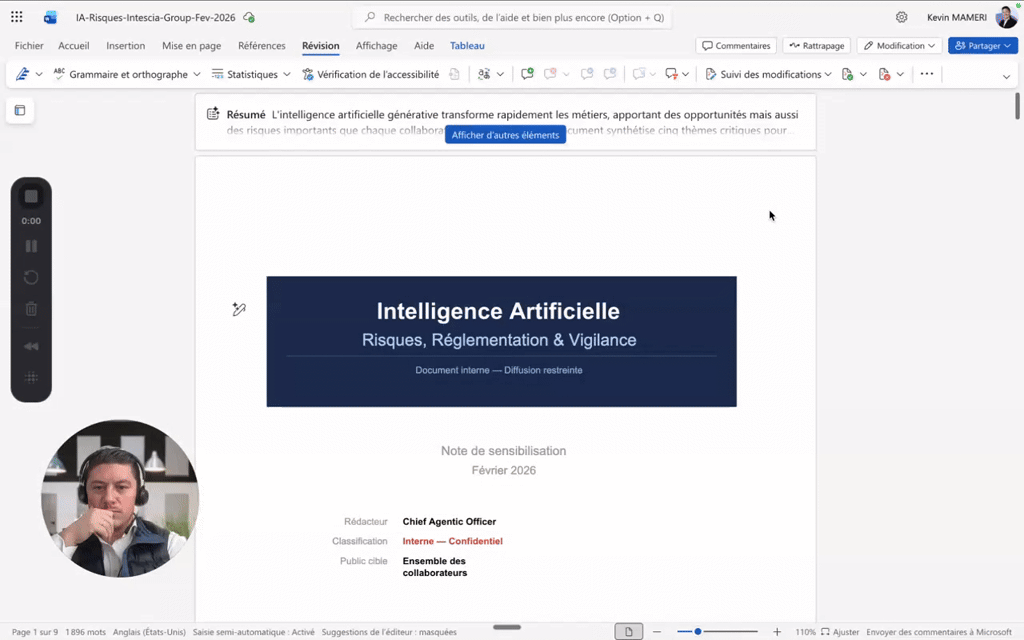Viewport: 1024px width, 640px height.
Task: Open the settings gear
Action: pyautogui.click(x=901, y=18)
